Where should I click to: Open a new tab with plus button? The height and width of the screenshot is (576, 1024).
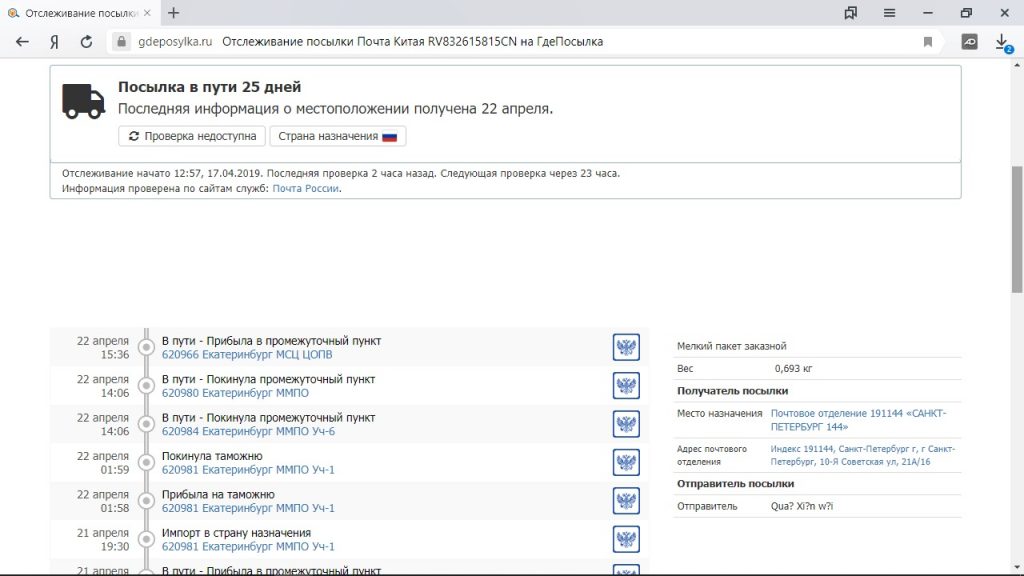(174, 13)
